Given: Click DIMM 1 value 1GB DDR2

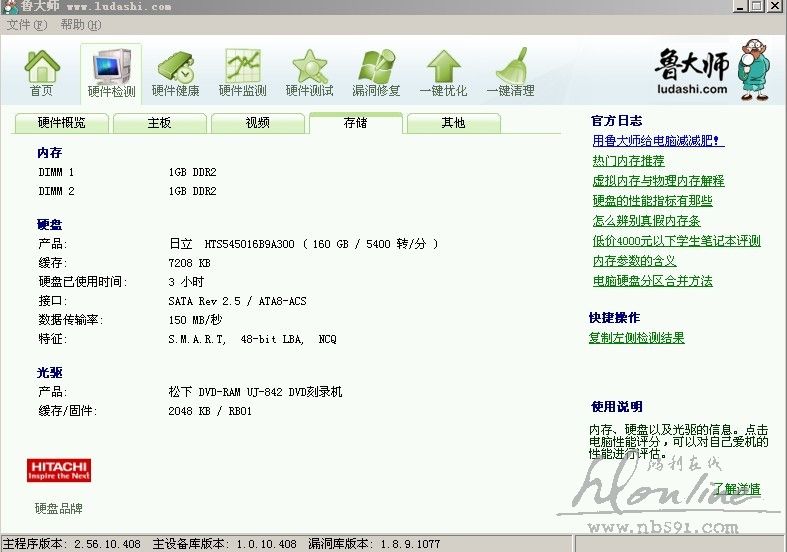Looking at the screenshot, I should [x=192, y=172].
